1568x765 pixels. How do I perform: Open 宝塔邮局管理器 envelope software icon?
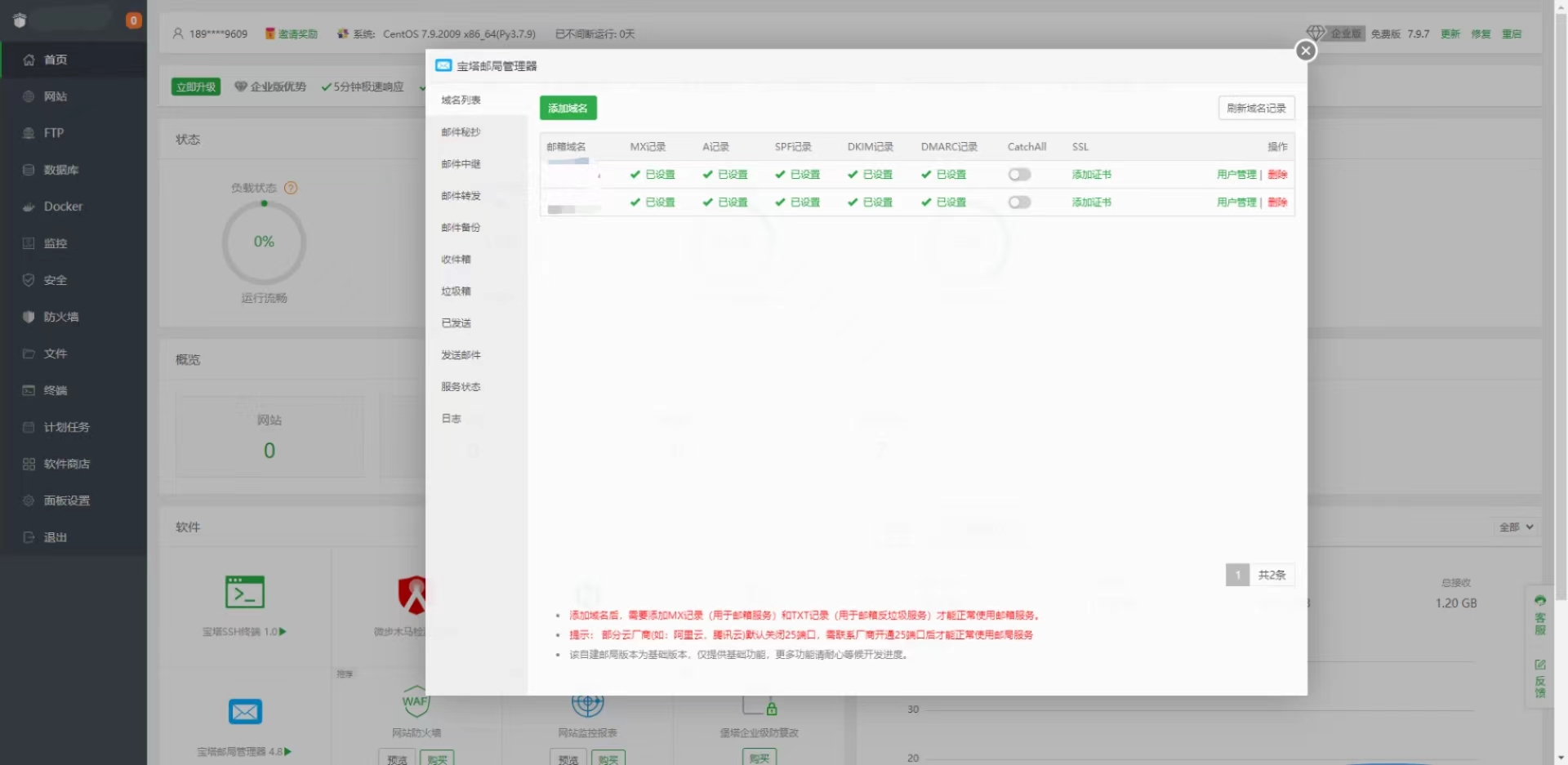click(245, 712)
